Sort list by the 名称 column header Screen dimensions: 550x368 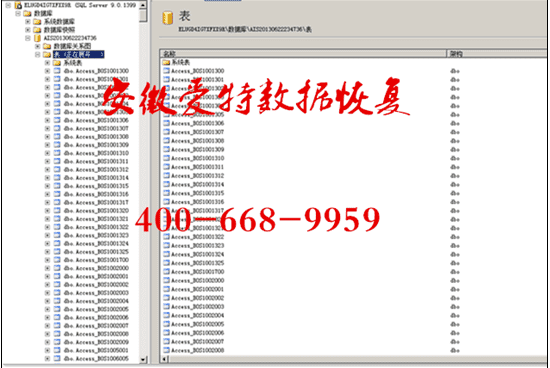pyautogui.click(x=303, y=54)
